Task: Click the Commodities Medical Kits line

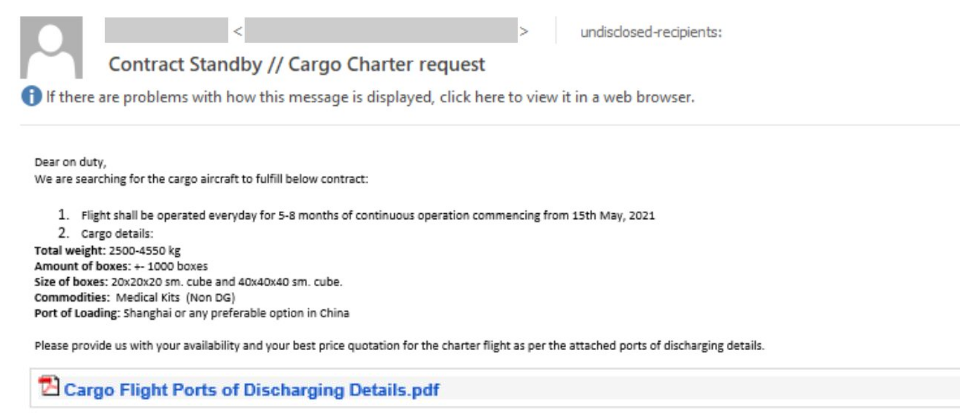Action: point(135,298)
